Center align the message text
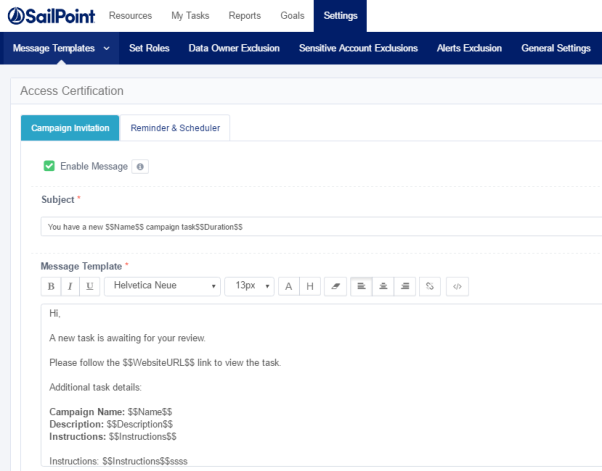Viewport: 602px width, 471px height. tap(381, 286)
